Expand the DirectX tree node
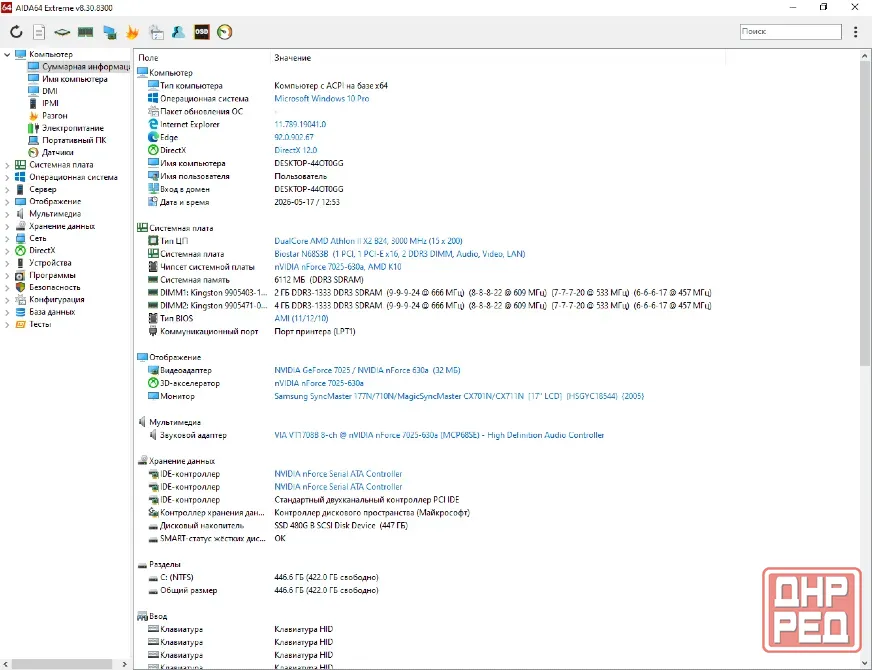Image resolution: width=872 pixels, height=670 pixels. (x=7, y=251)
